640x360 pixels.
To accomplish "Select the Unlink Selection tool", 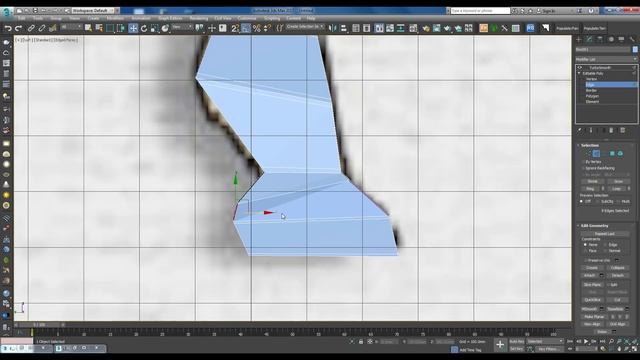I will (42, 28).
